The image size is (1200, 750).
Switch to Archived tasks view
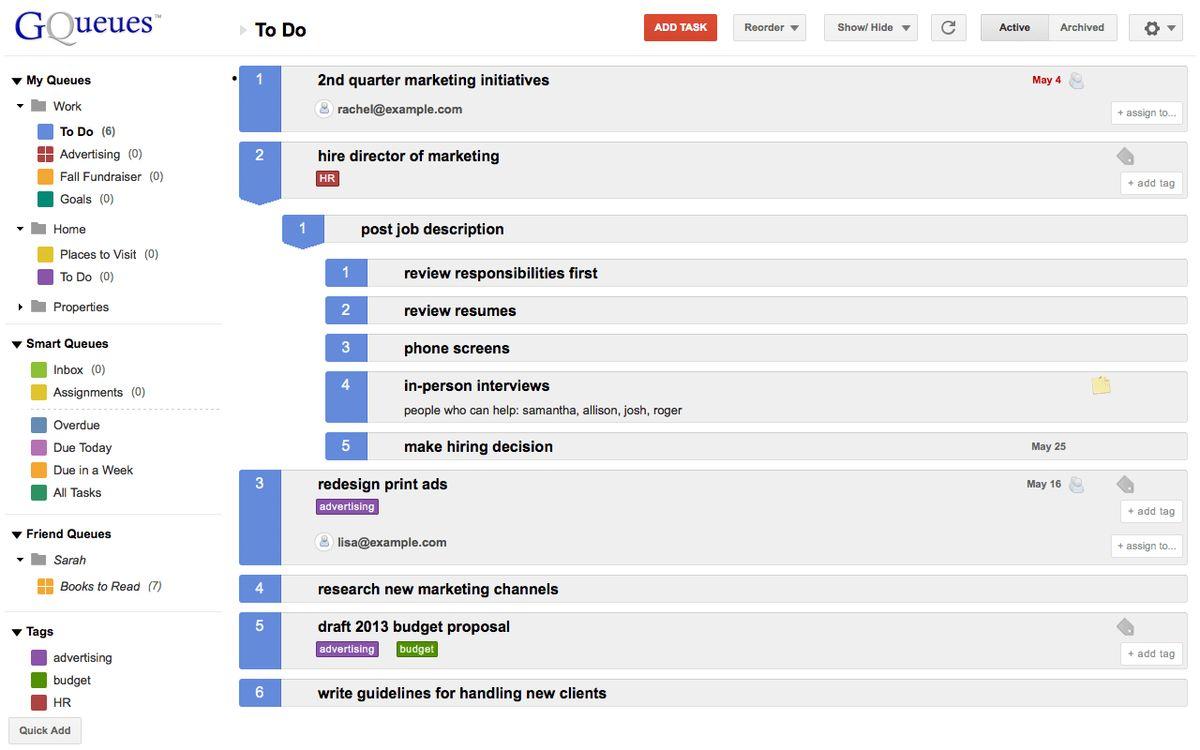[1082, 28]
